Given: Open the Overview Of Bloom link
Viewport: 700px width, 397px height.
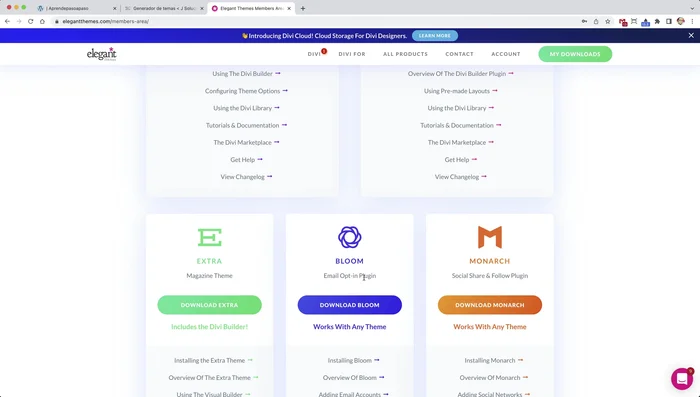Looking at the screenshot, I should pos(353,378).
